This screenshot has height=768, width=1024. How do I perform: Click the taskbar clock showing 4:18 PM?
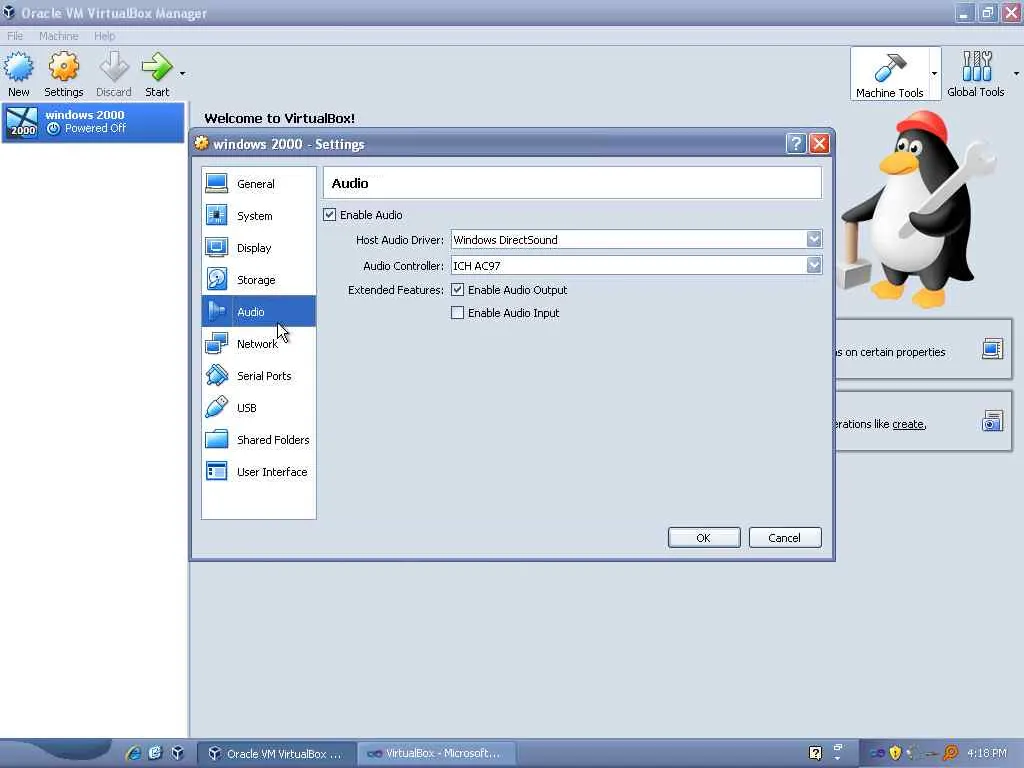987,753
